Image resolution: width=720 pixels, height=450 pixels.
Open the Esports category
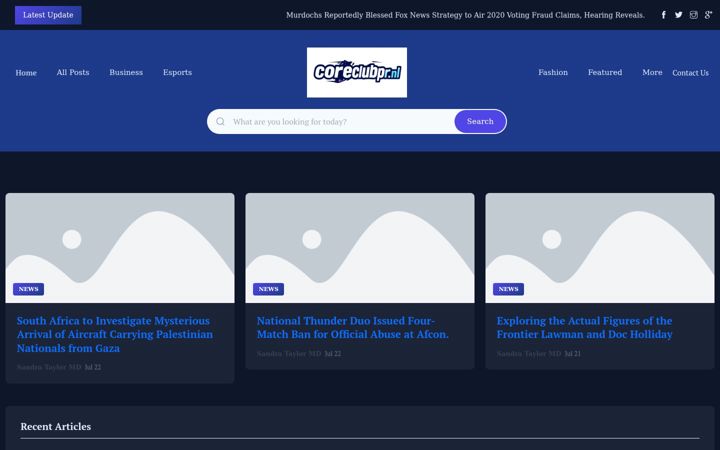(177, 73)
